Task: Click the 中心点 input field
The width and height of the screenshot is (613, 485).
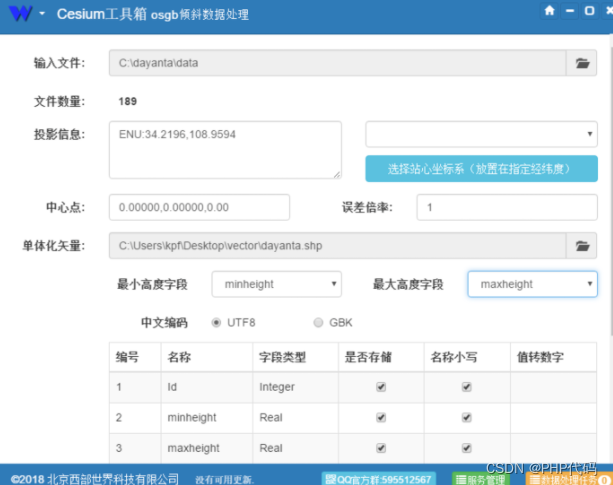Action: coord(199,207)
